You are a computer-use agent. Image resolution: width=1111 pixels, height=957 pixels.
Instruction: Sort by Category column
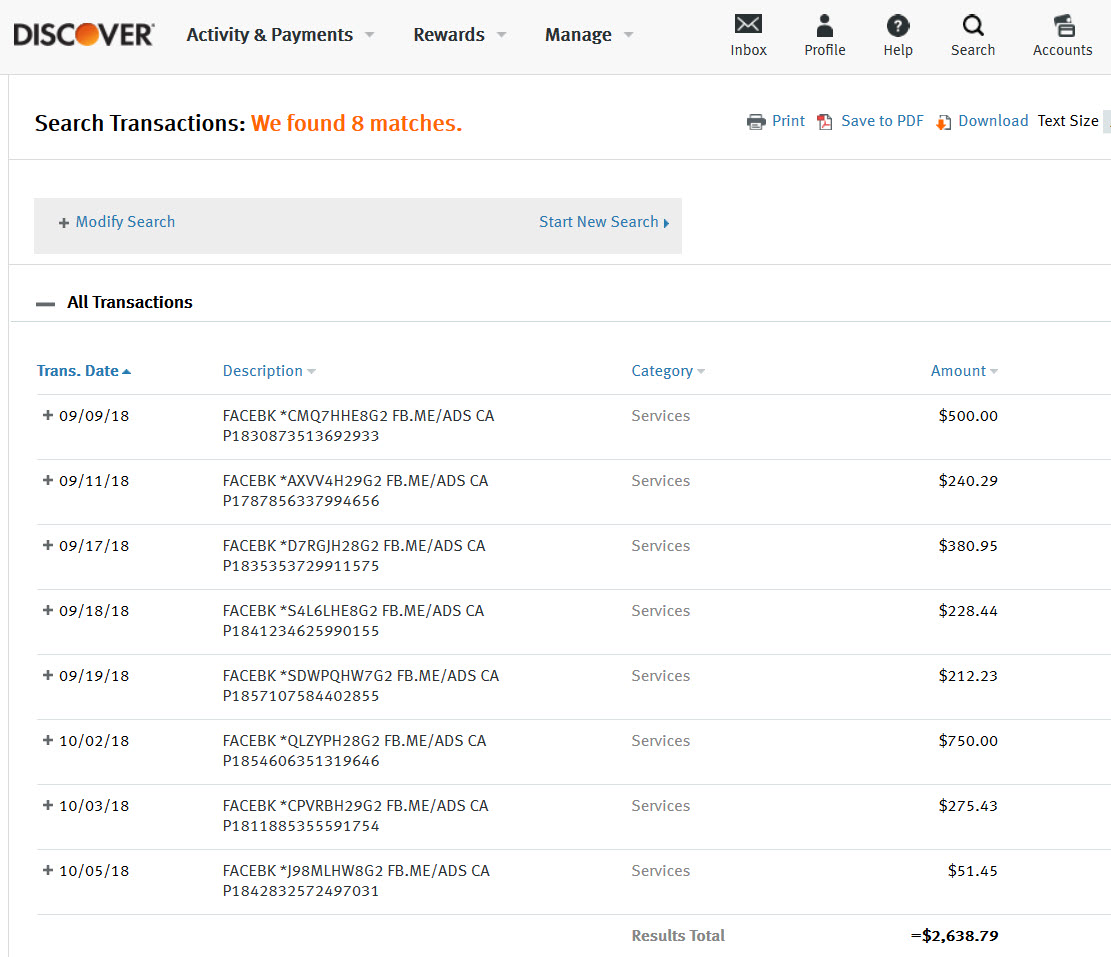coord(667,371)
